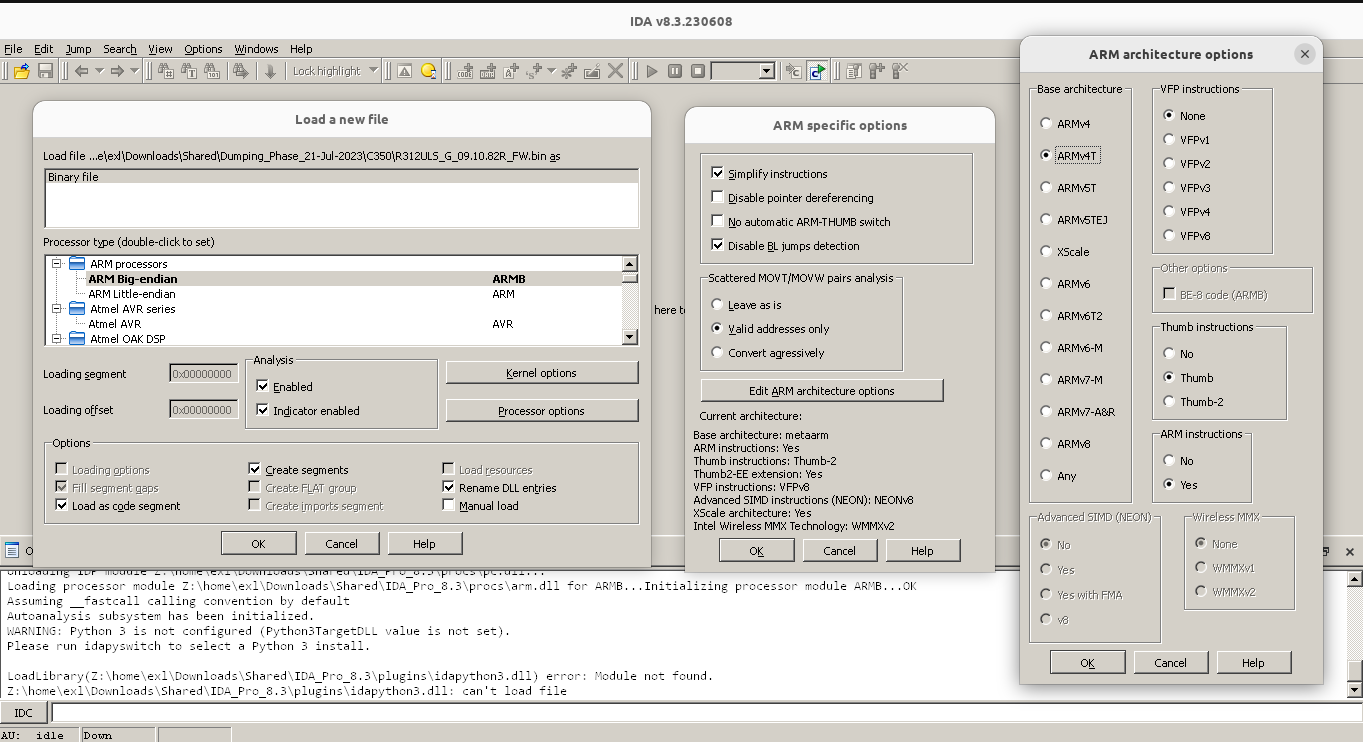Toggle the Simplify instructions checkbox
1363x742 pixels.
pyautogui.click(x=717, y=173)
